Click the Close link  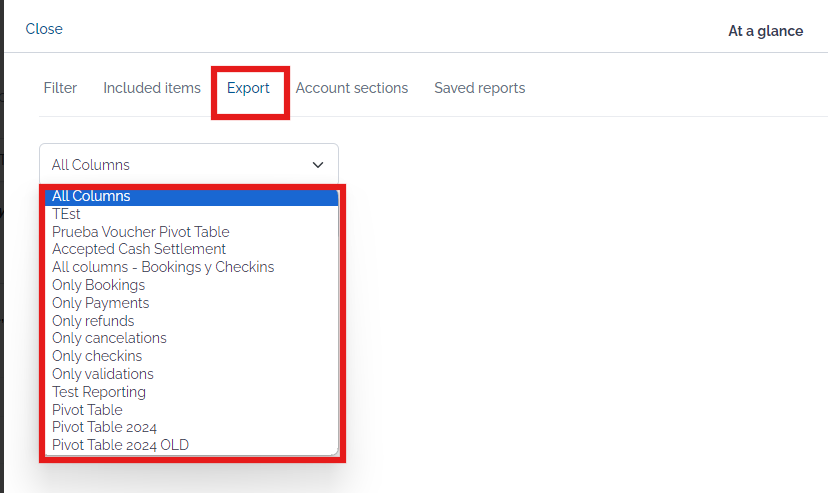[x=44, y=29]
